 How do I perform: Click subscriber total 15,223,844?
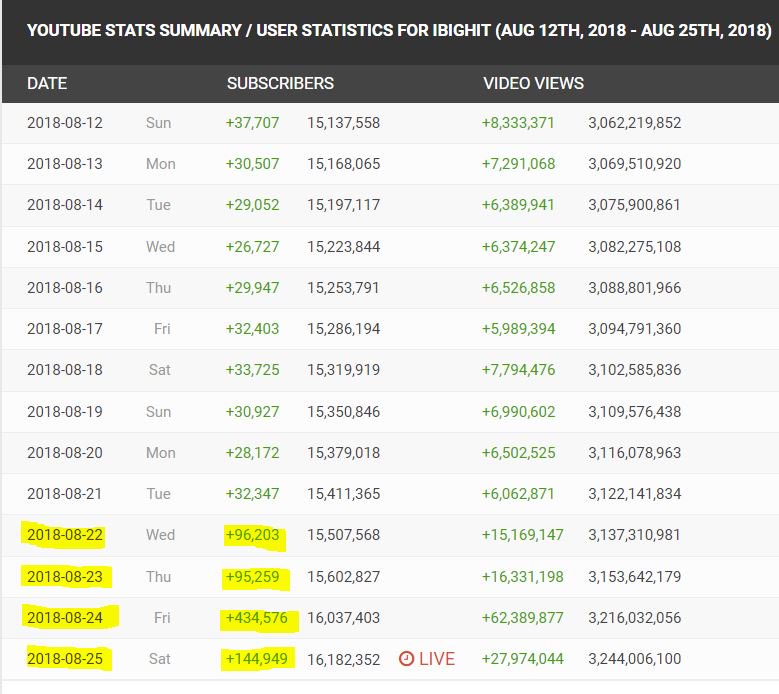(343, 247)
